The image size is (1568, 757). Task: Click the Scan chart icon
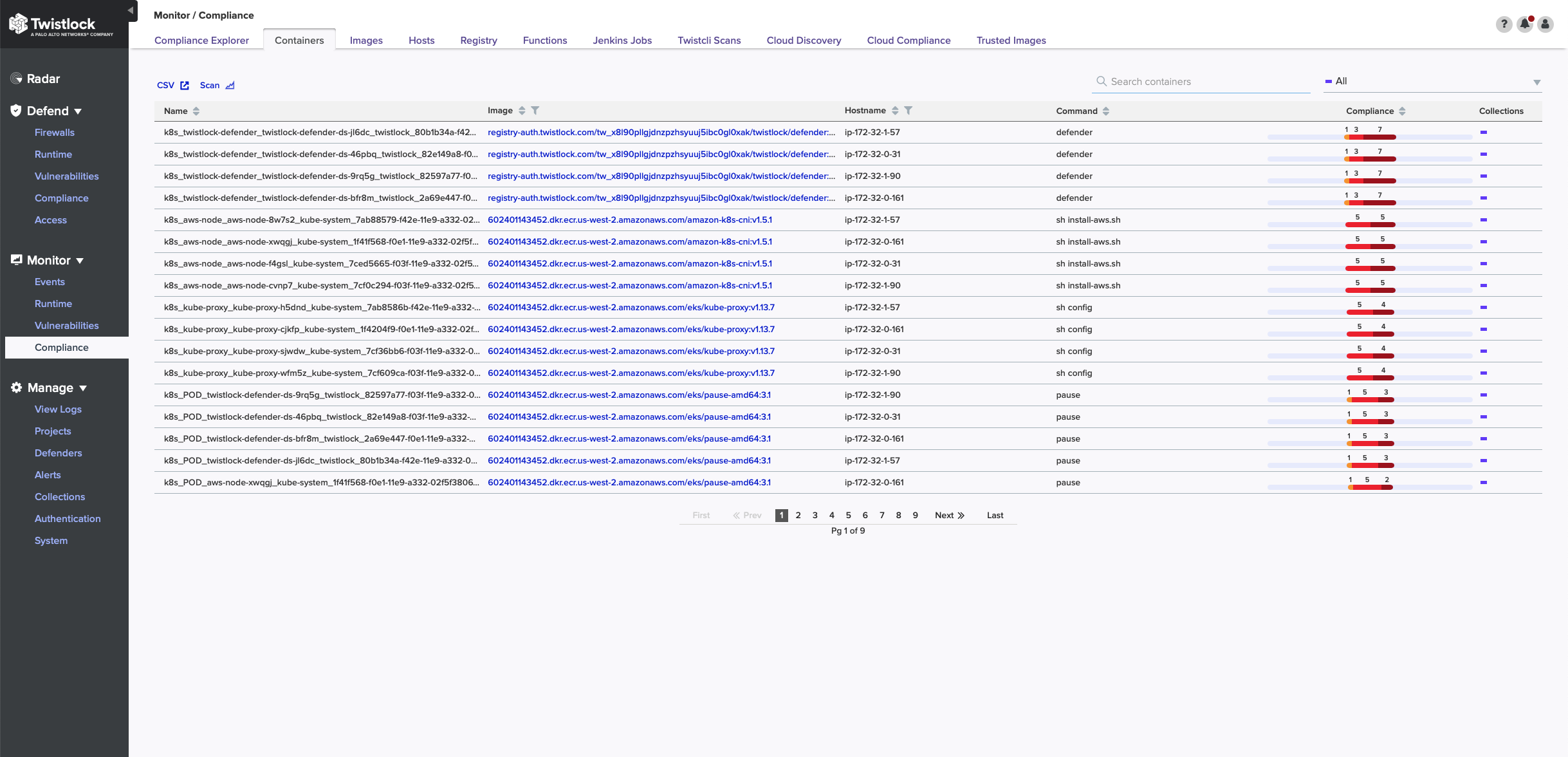pos(230,86)
